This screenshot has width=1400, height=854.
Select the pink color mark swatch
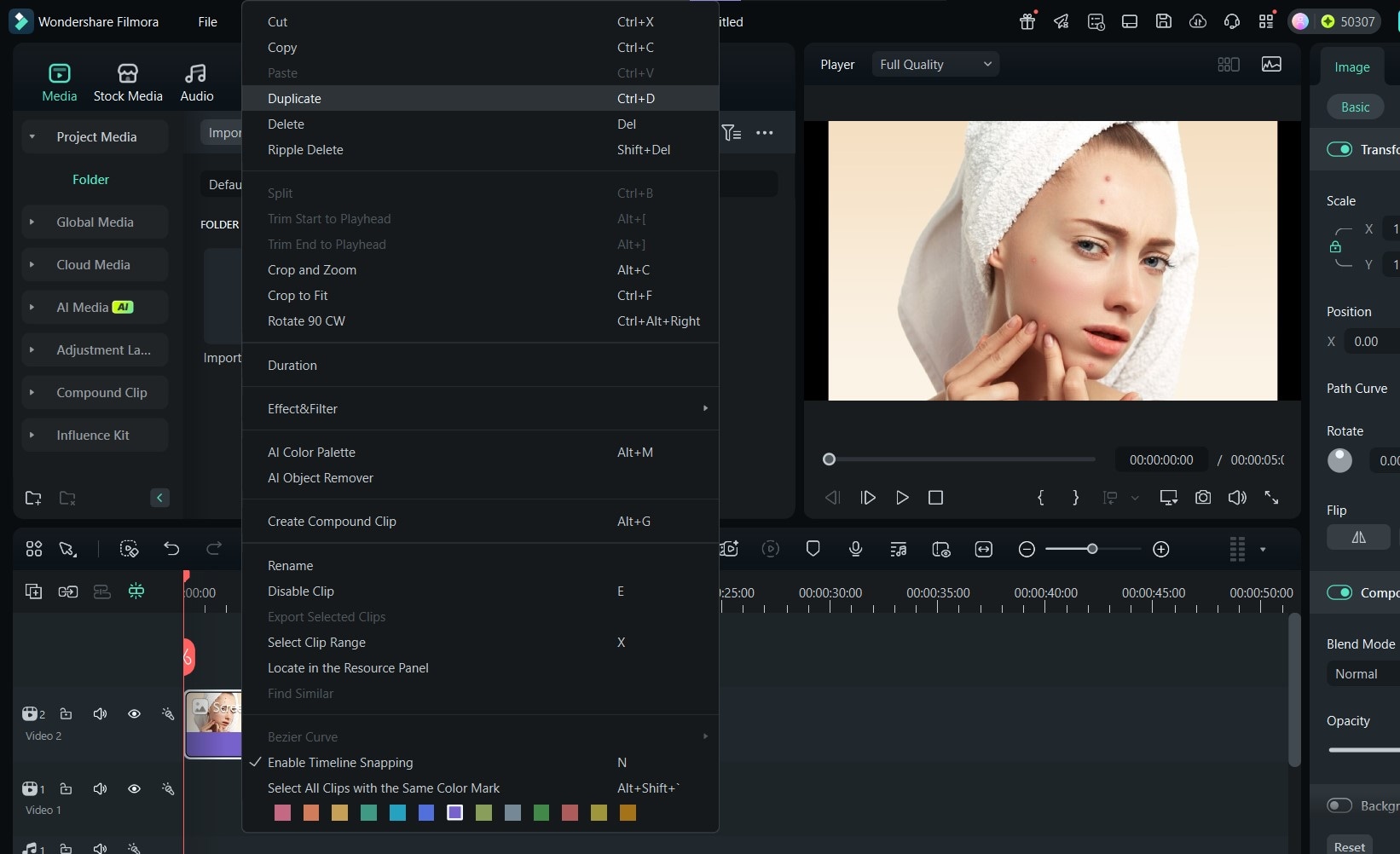point(282,812)
